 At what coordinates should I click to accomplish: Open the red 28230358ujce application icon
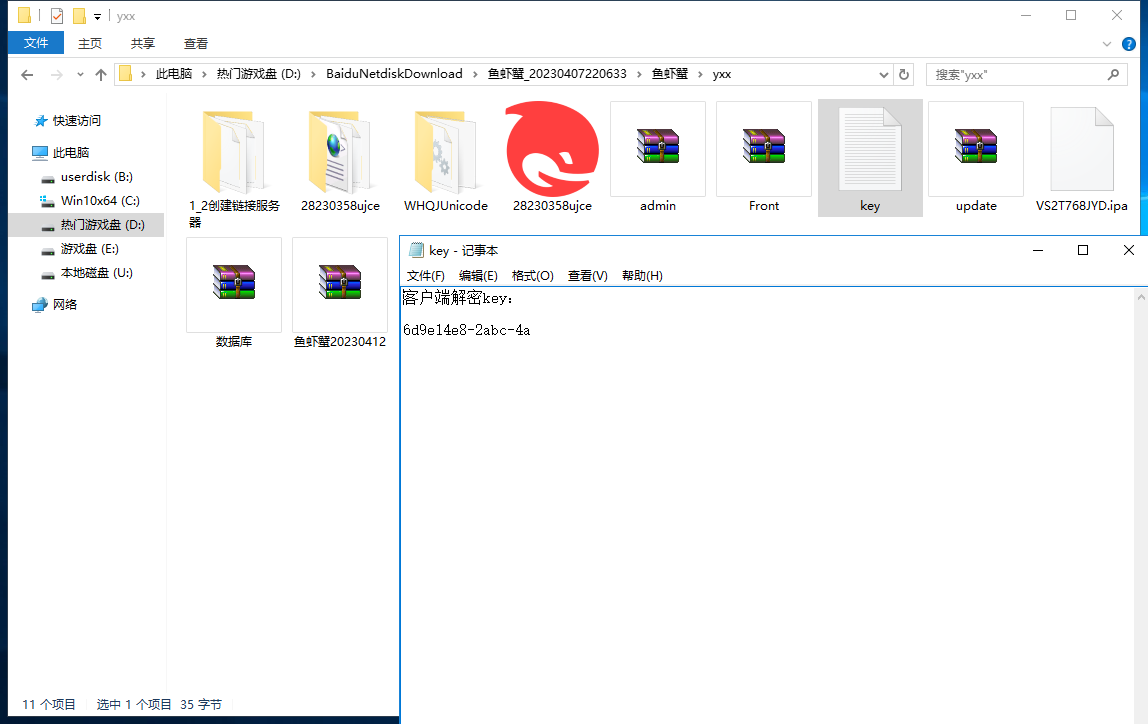[x=551, y=149]
